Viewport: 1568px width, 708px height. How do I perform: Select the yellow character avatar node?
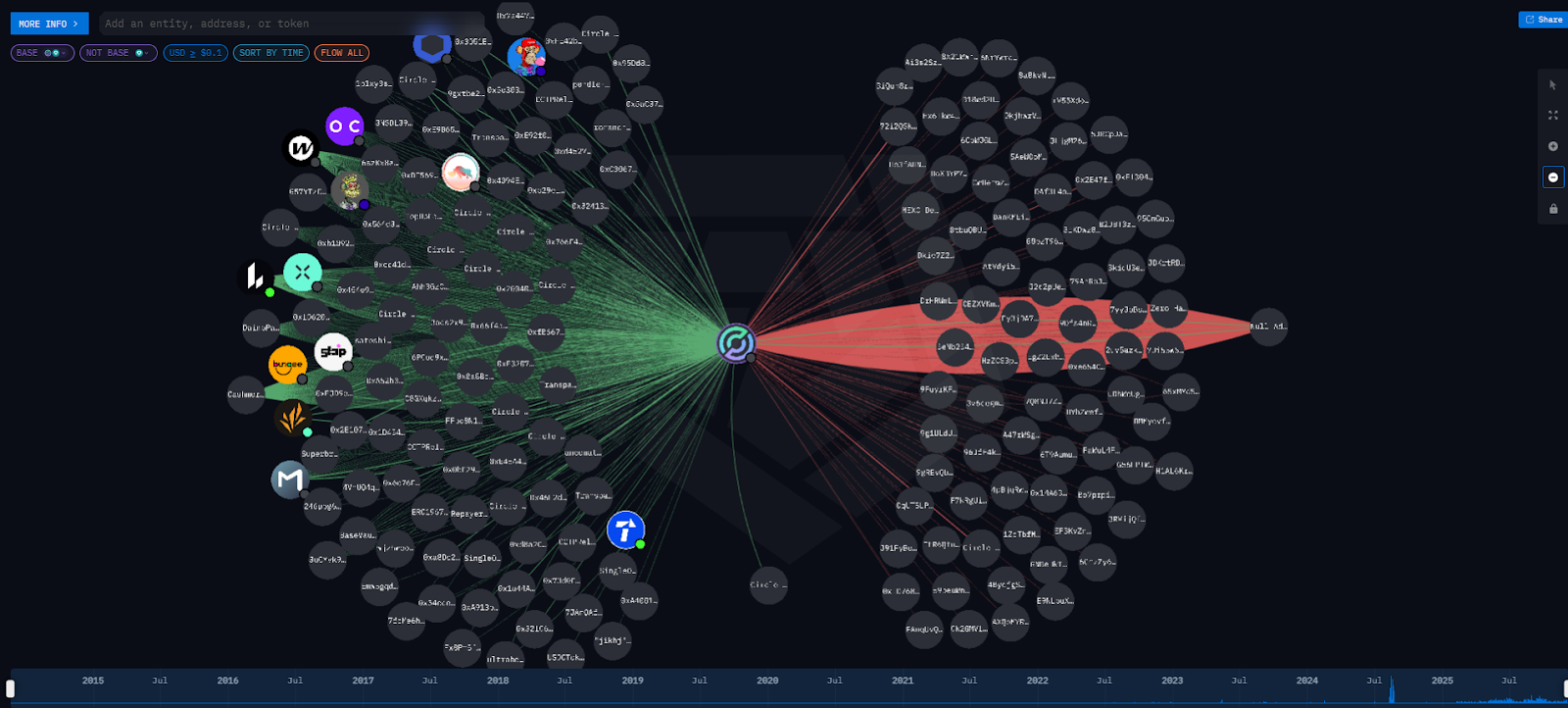pos(350,190)
